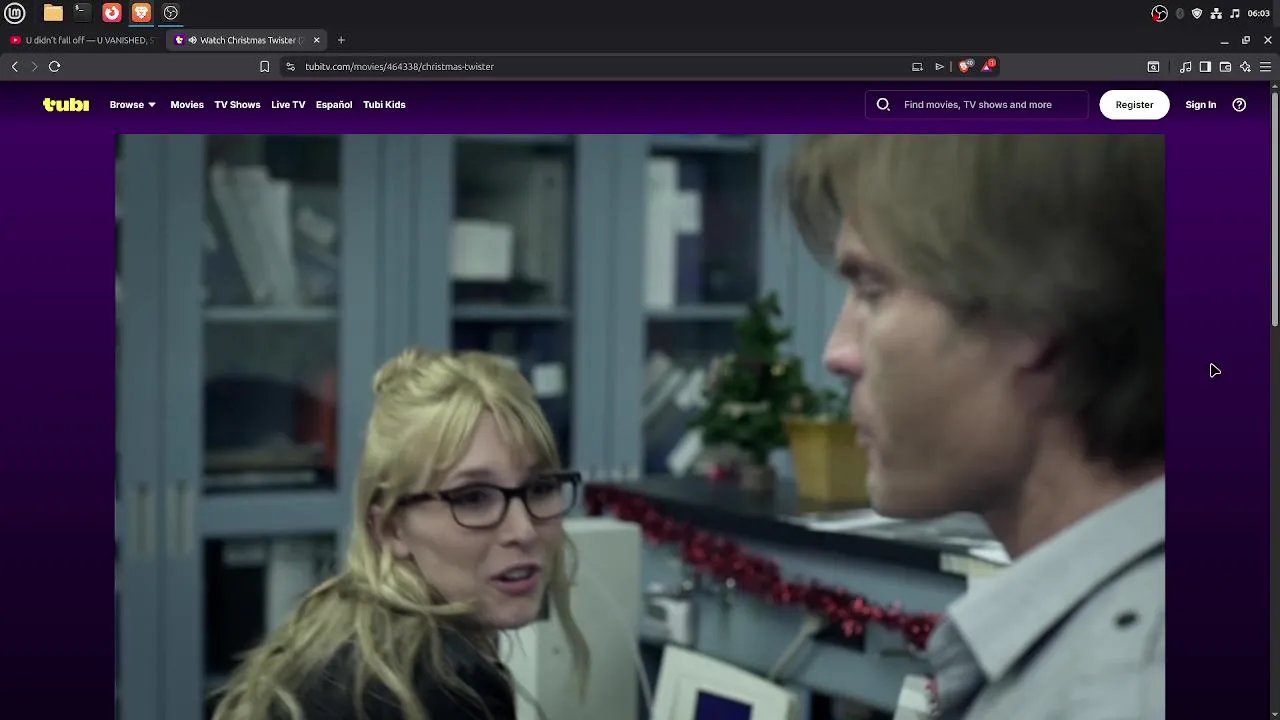Viewport: 1280px width, 720px height.
Task: Switch to Español content
Action: [334, 104]
